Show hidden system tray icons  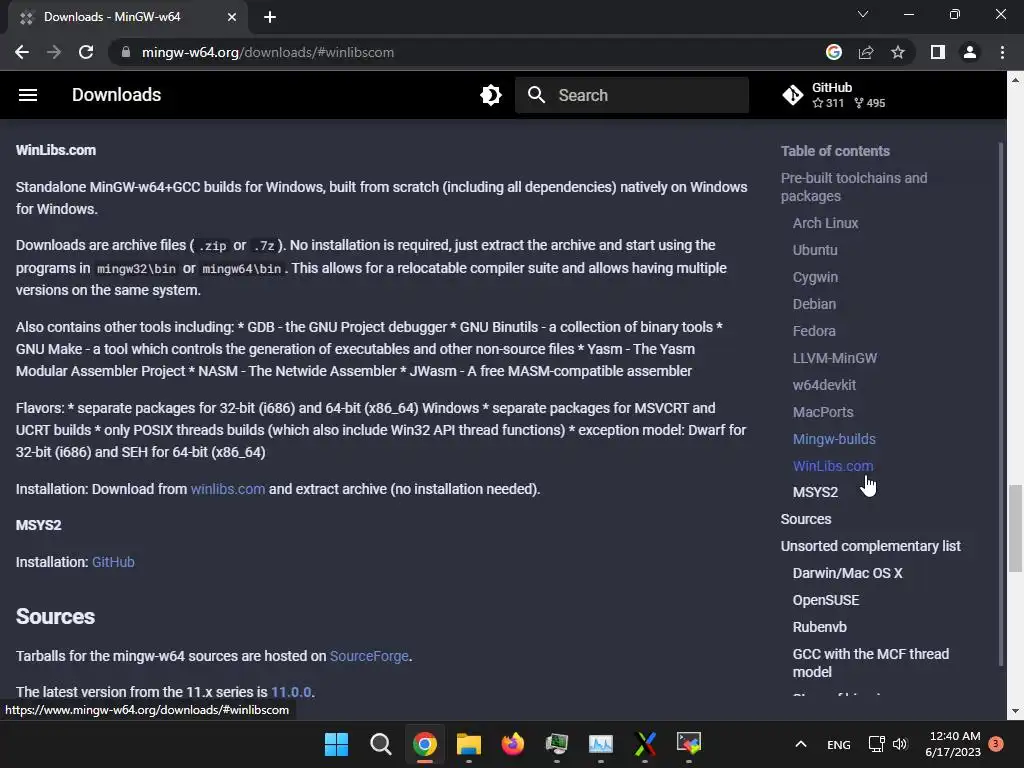coord(801,744)
